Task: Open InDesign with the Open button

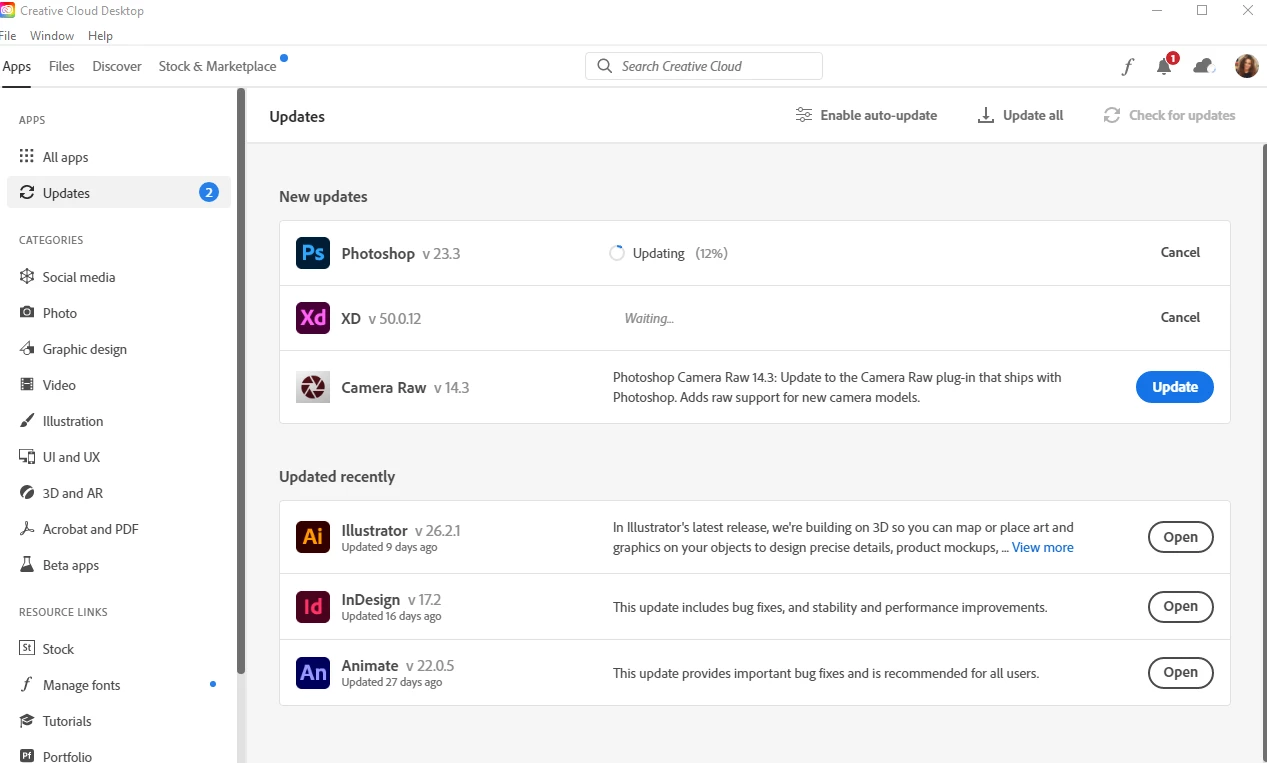Action: tap(1180, 606)
